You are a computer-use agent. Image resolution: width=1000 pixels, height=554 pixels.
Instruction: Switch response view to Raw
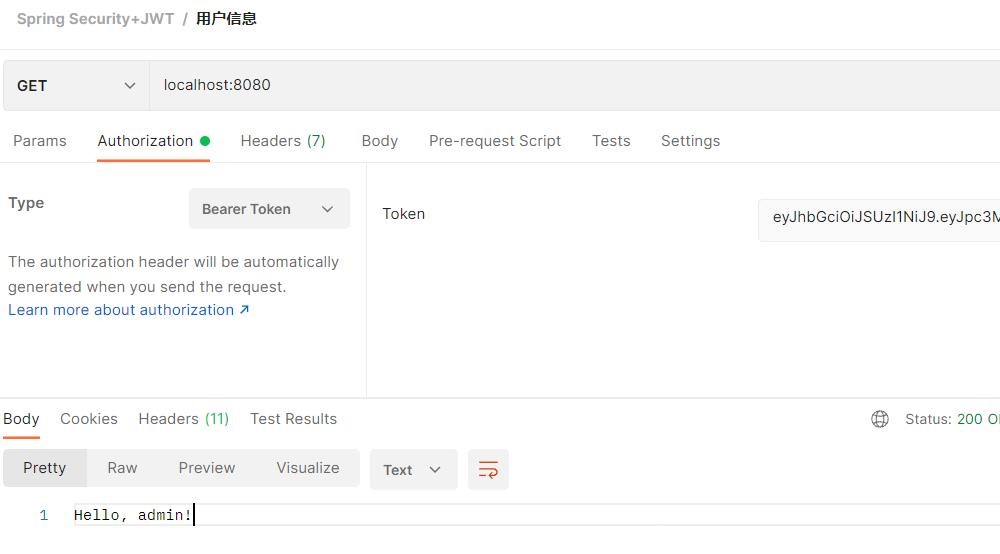(x=122, y=468)
